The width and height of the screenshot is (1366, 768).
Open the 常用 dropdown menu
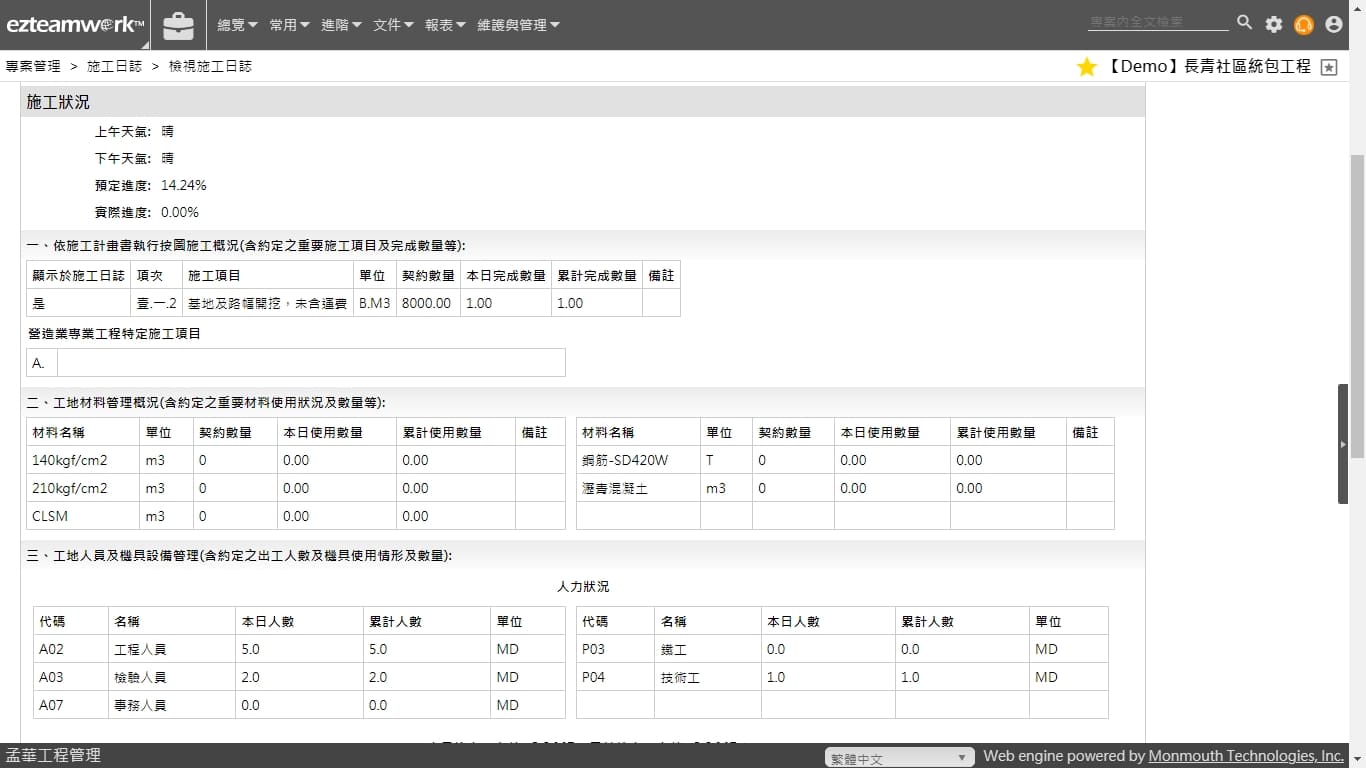click(289, 25)
